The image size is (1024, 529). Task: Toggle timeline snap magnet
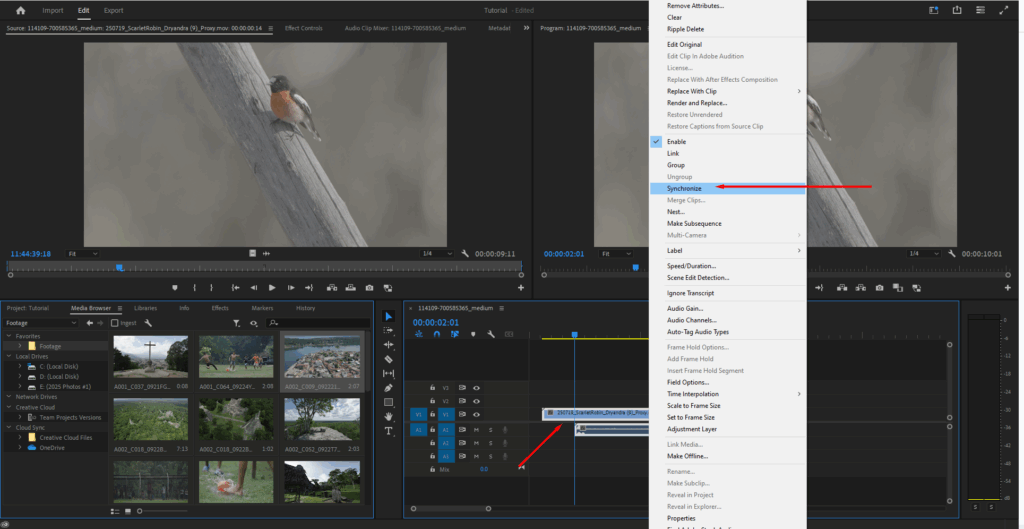click(x=437, y=334)
